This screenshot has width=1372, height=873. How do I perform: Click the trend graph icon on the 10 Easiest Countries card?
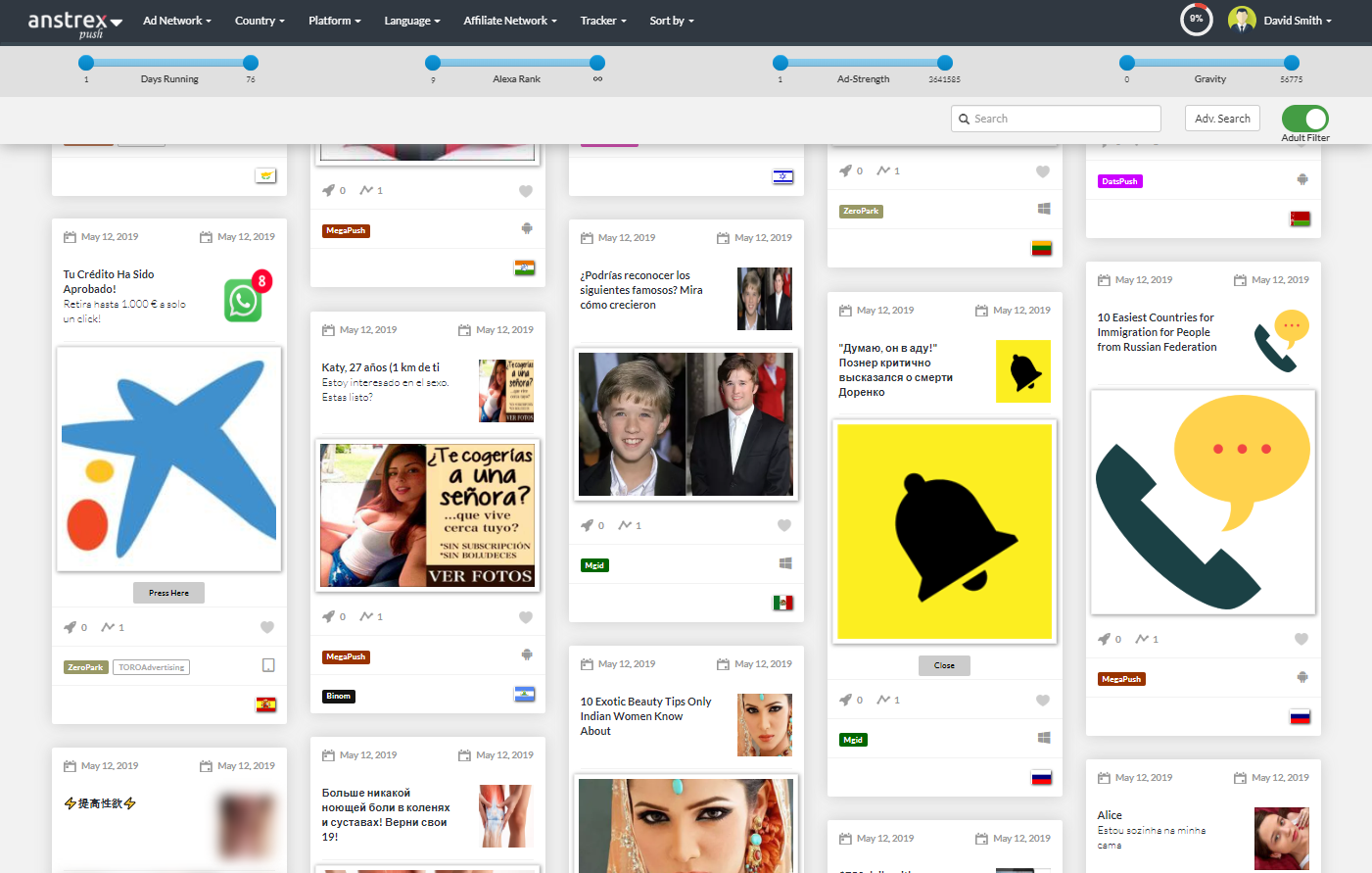(1142, 639)
